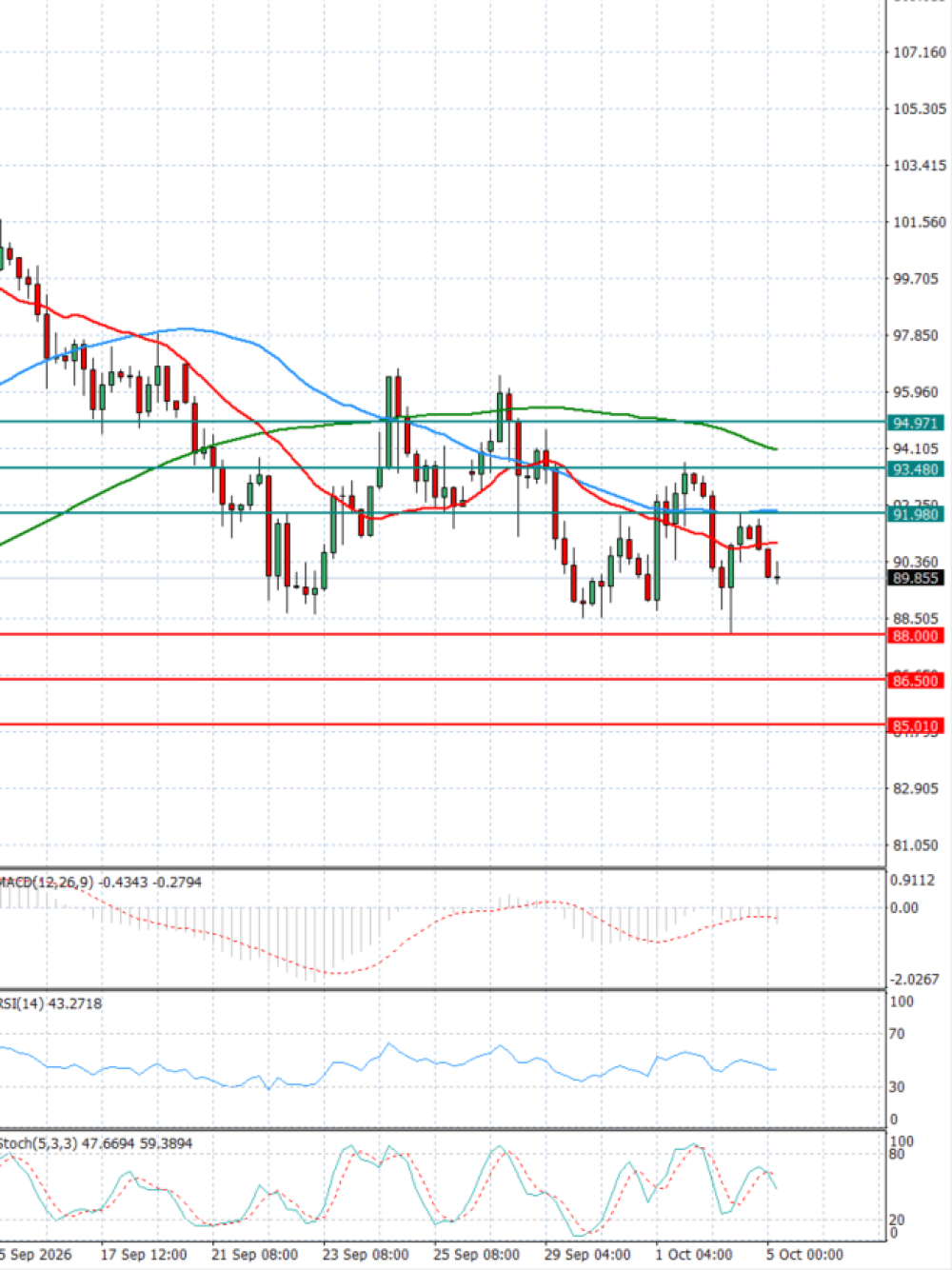This screenshot has height=1270, width=952.
Task: Click the 91.980 teal level label
Action: click(916, 514)
